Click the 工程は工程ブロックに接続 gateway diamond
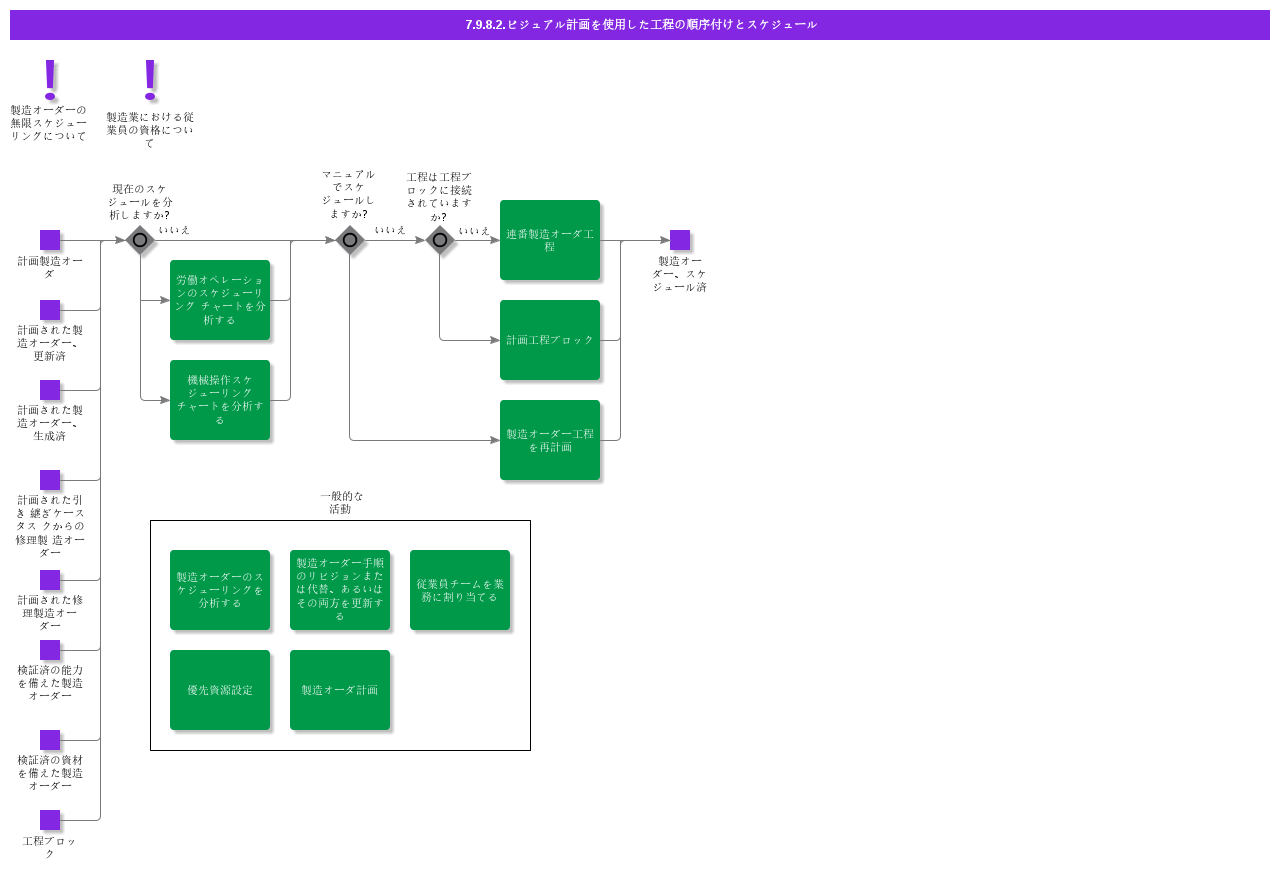 click(x=440, y=240)
